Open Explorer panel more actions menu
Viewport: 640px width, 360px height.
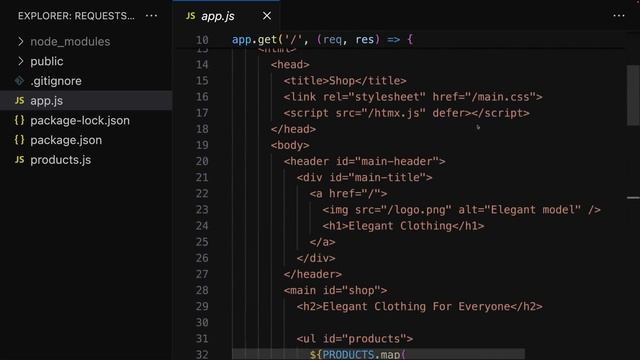[x=151, y=16]
